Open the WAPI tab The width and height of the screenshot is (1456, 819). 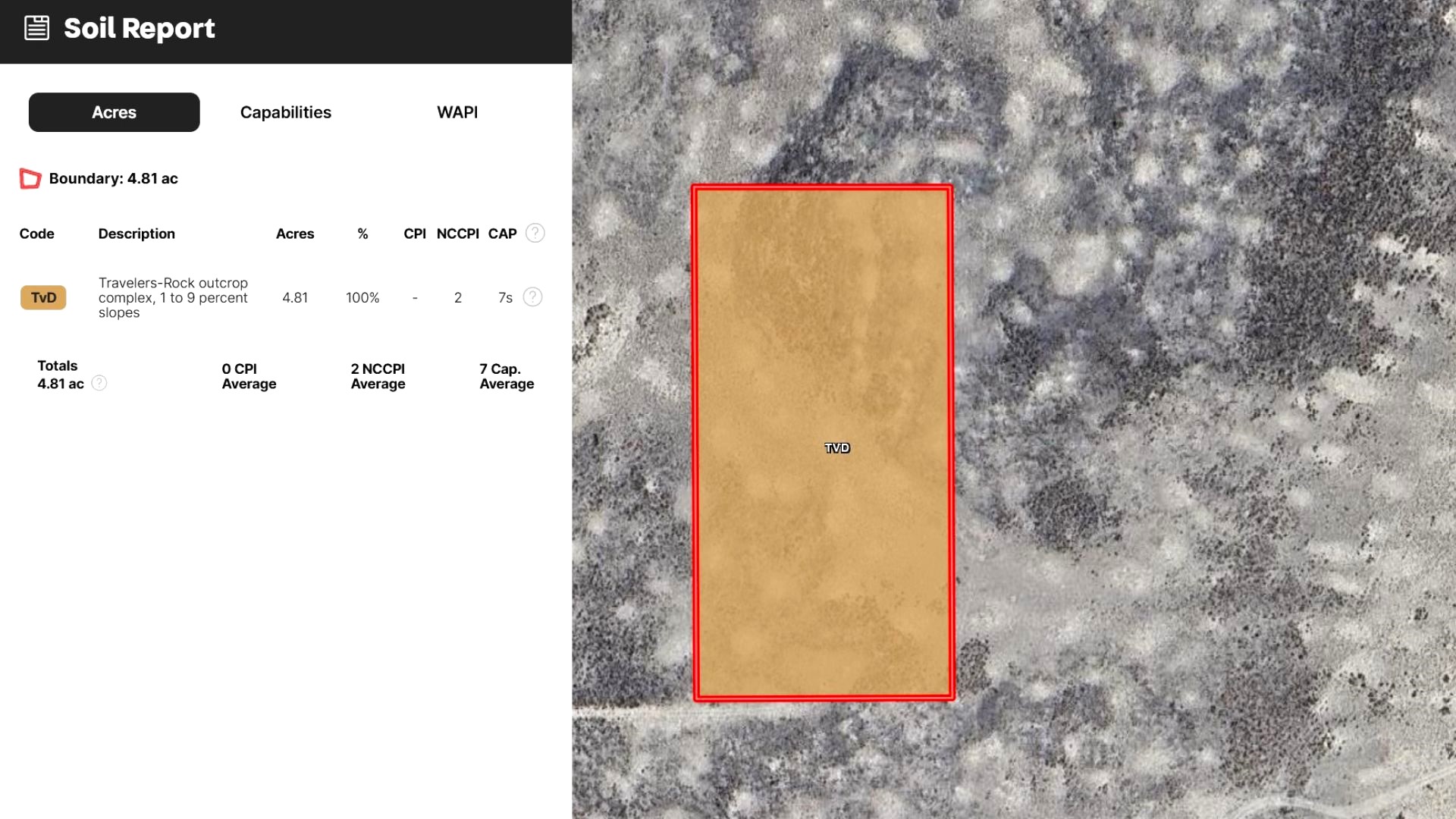point(457,112)
